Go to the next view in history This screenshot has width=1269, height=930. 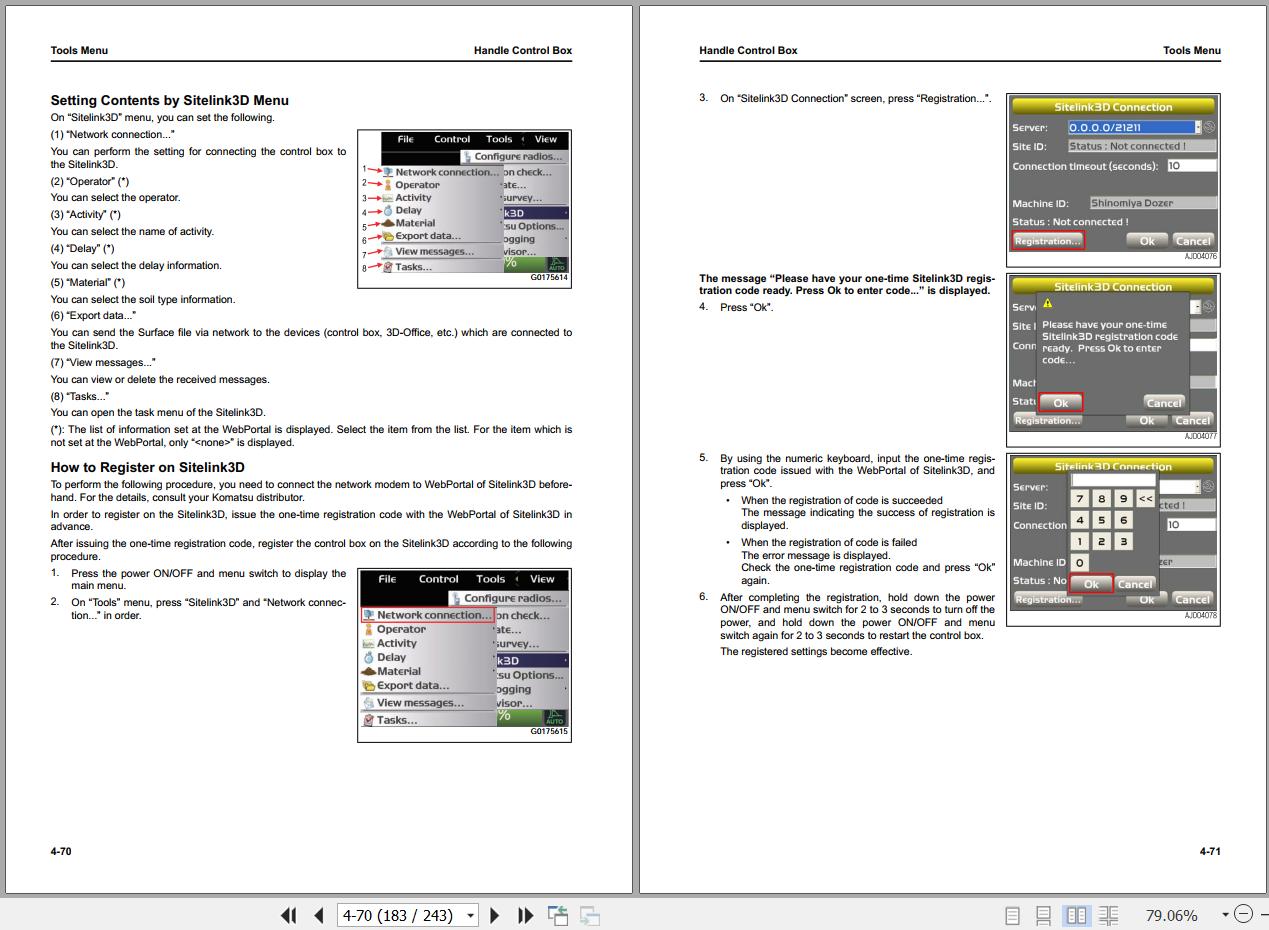[x=590, y=915]
